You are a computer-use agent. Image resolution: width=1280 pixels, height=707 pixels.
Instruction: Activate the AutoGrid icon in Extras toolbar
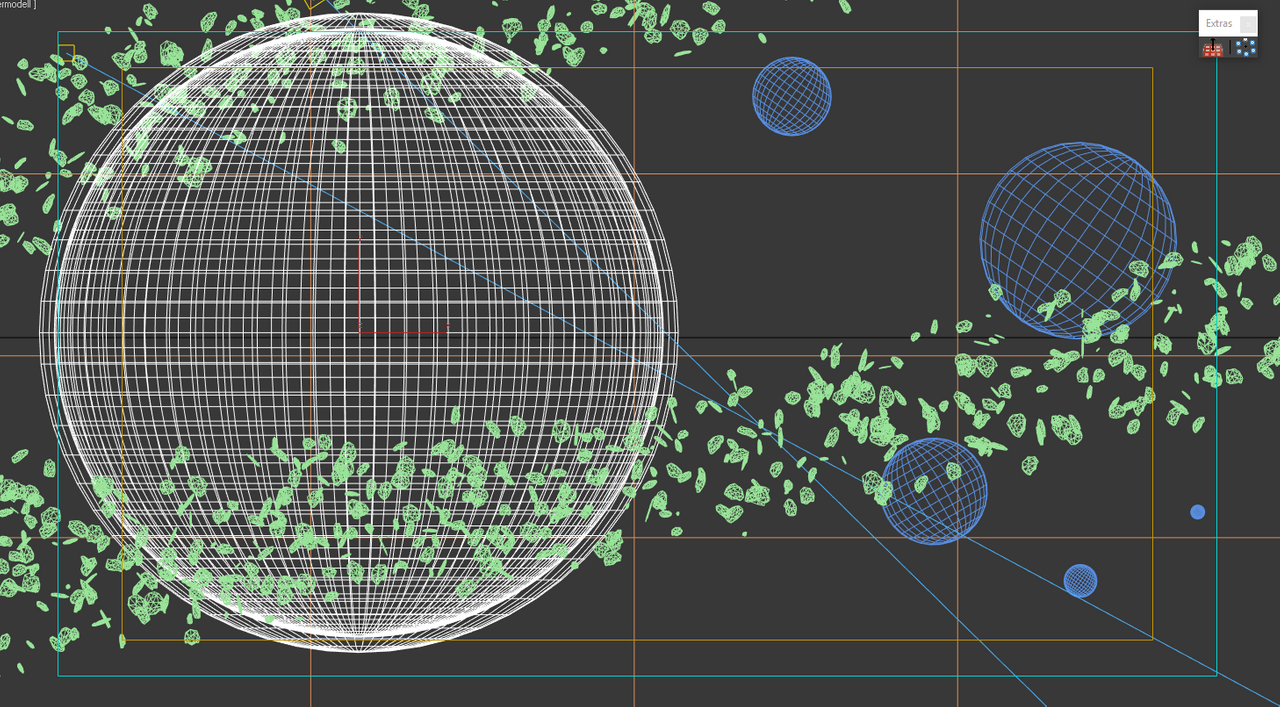[x=1213, y=48]
